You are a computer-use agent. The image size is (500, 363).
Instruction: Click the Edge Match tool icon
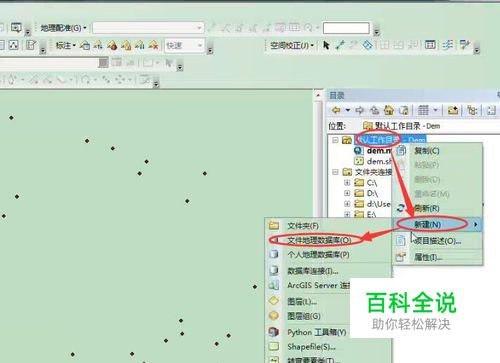pos(448,45)
